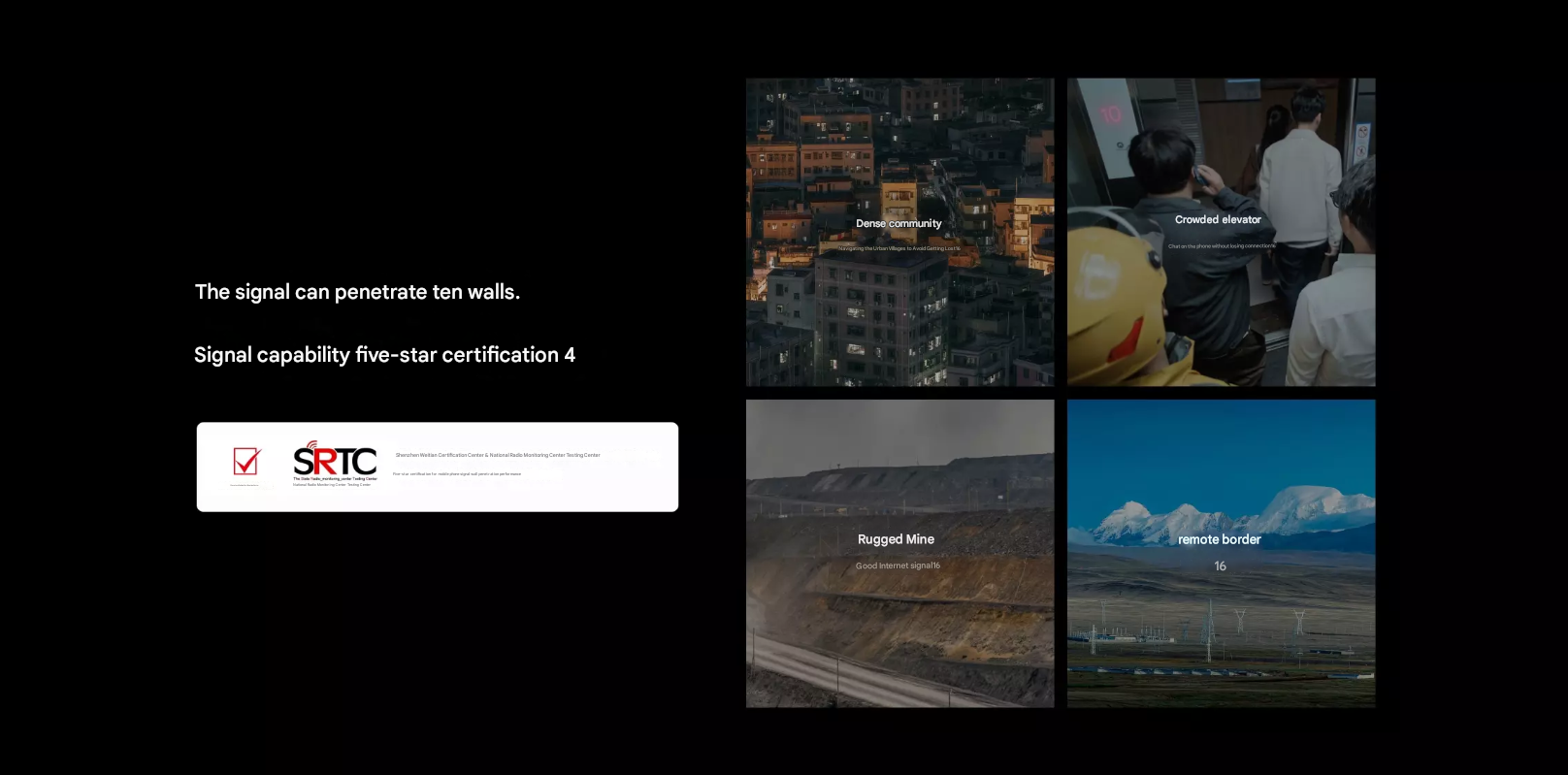Click the SRTC logo
Screen dimensions: 1568x775
pos(335,458)
